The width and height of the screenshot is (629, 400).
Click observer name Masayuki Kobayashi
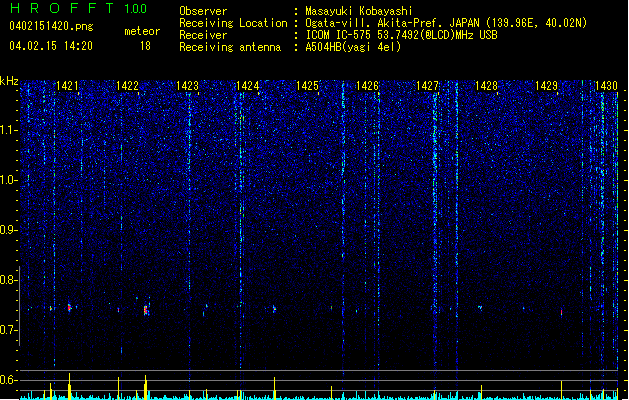[x=359, y=11]
